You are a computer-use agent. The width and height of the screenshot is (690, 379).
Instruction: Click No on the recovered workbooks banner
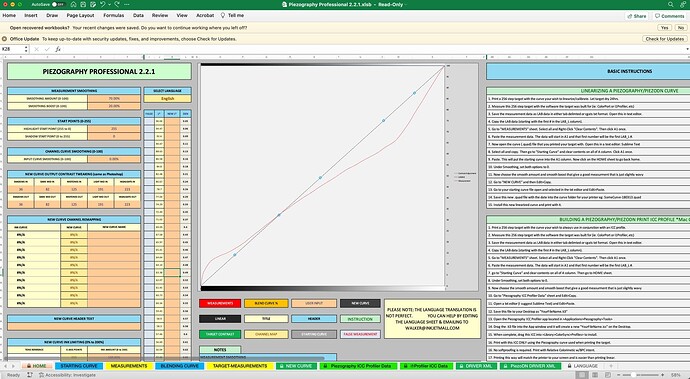(680, 27)
